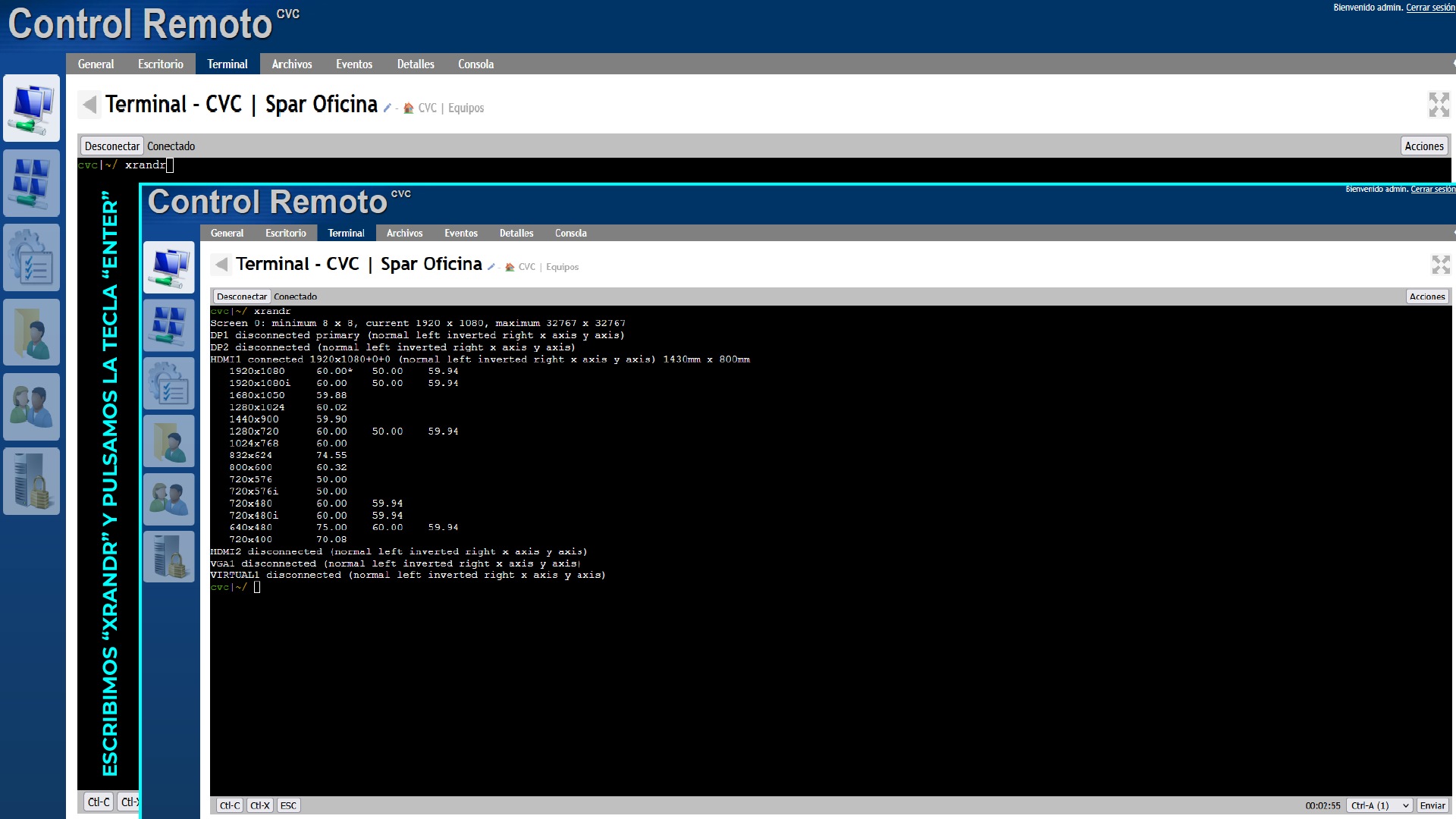
Task: Open the multi-monitor view sidebar icon
Action: click(x=31, y=183)
